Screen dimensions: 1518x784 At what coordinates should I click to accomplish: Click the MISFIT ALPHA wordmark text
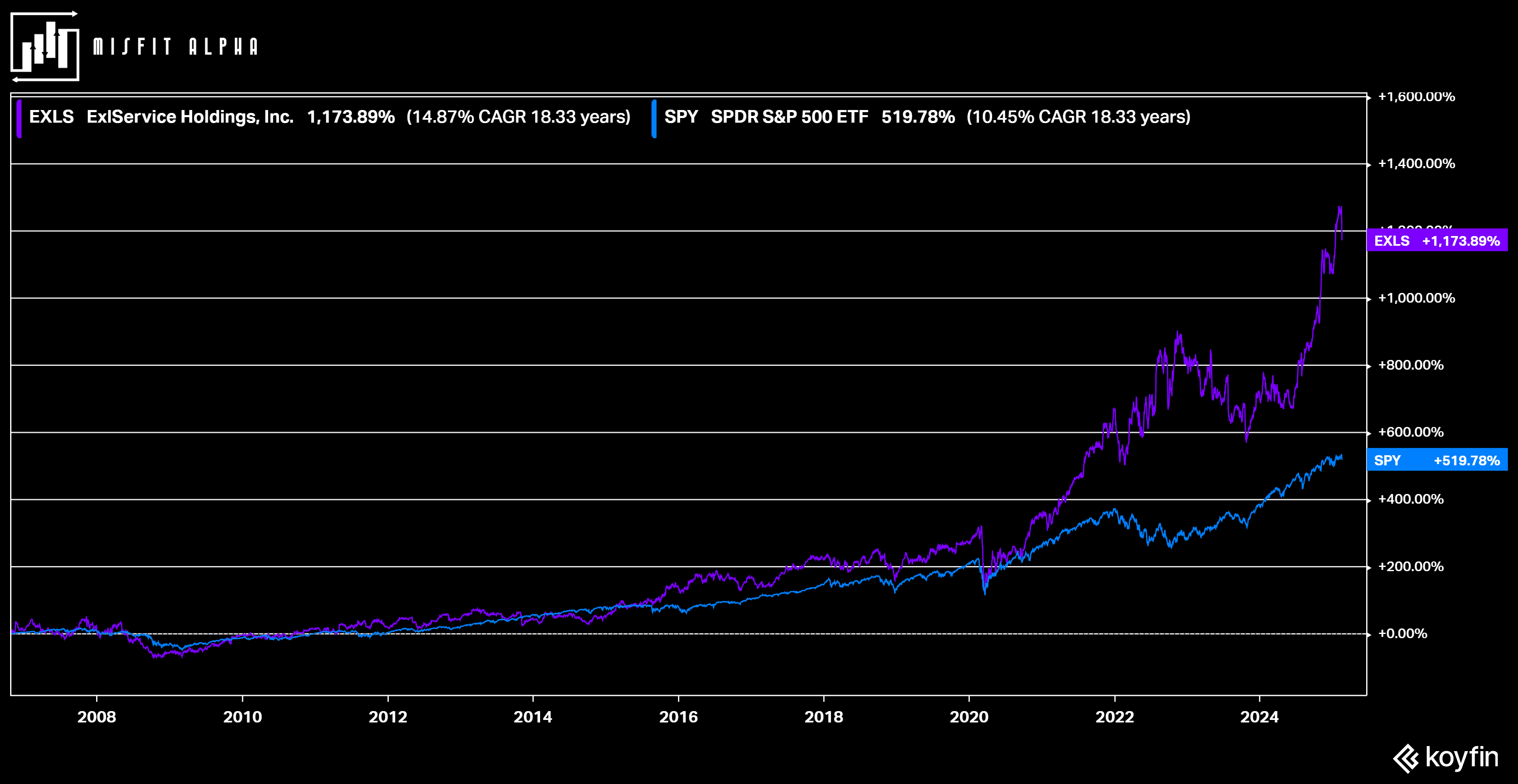(x=175, y=46)
